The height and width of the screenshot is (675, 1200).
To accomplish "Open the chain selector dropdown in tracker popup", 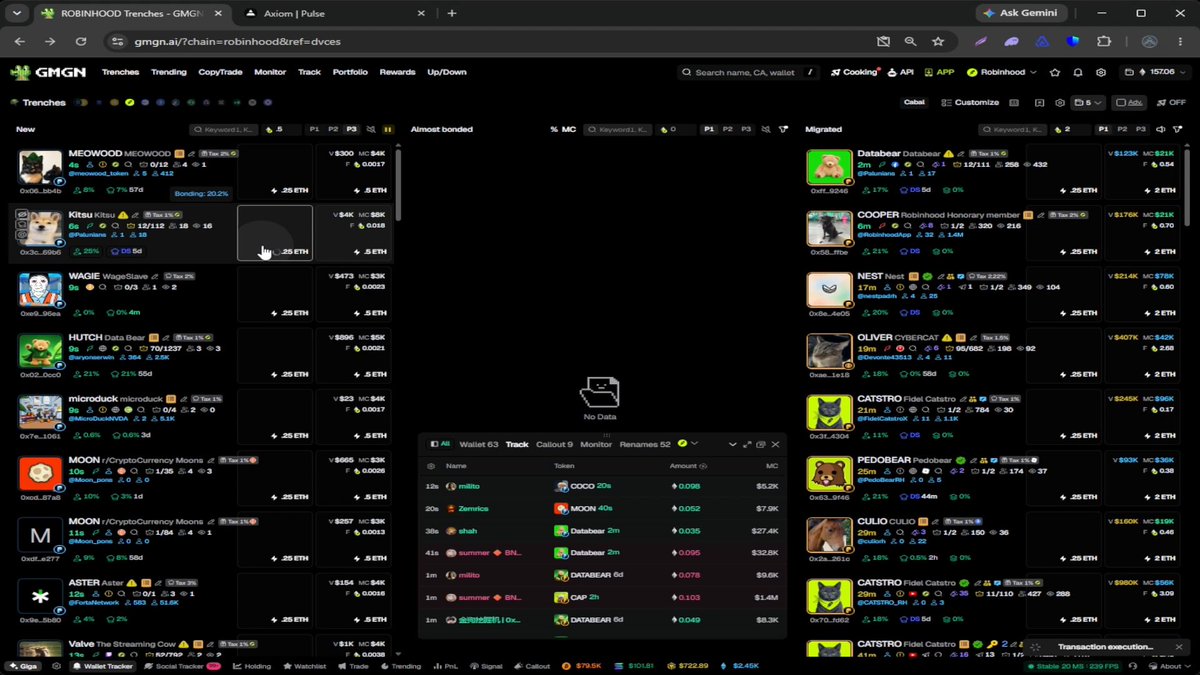I will coord(688,444).
